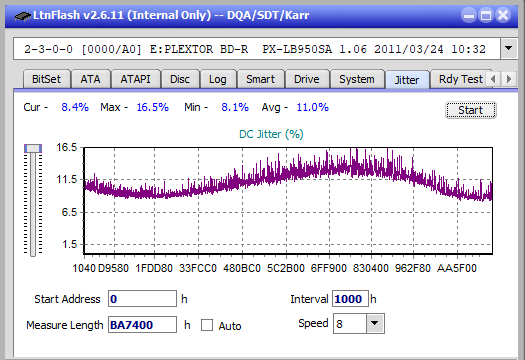Select the Jitter tab
This screenshot has width=525, height=360.
(407, 80)
